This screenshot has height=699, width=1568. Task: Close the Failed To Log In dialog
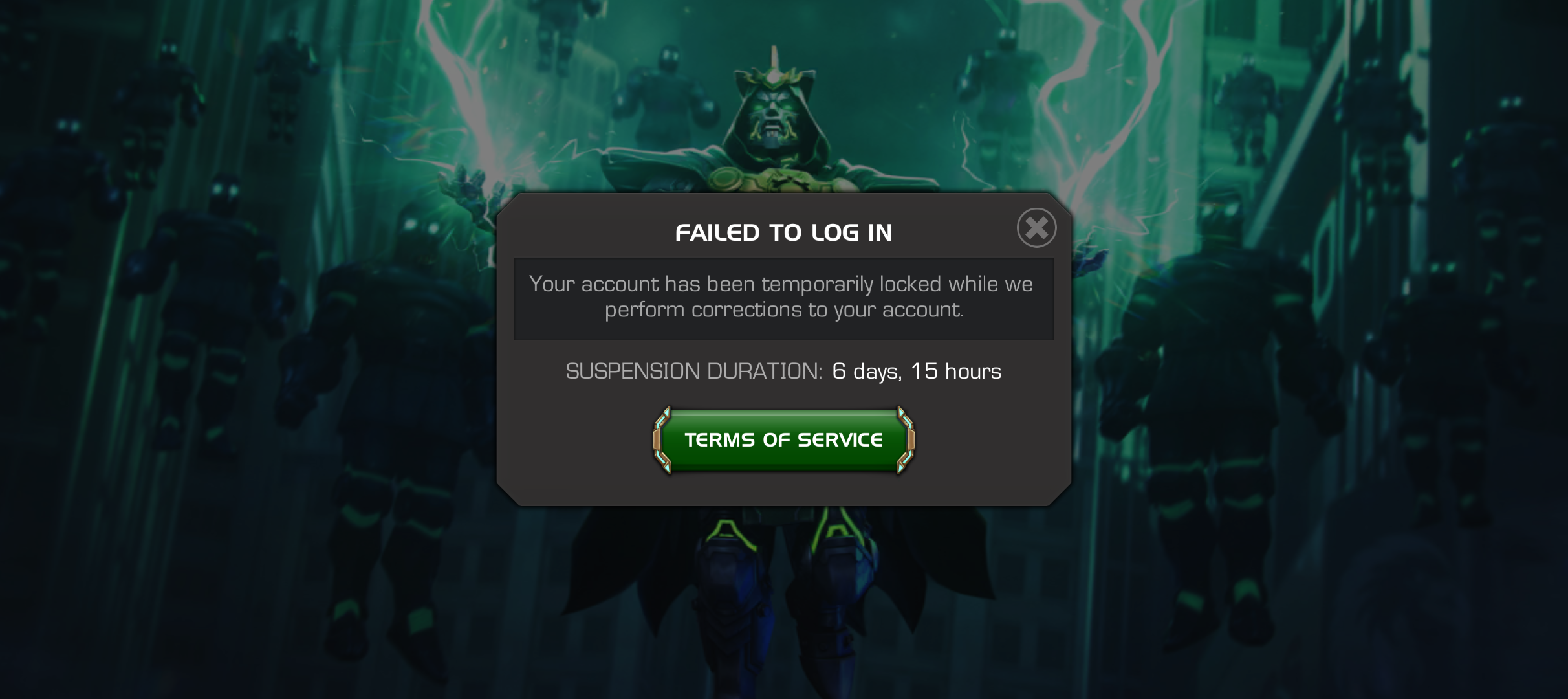(x=1036, y=228)
